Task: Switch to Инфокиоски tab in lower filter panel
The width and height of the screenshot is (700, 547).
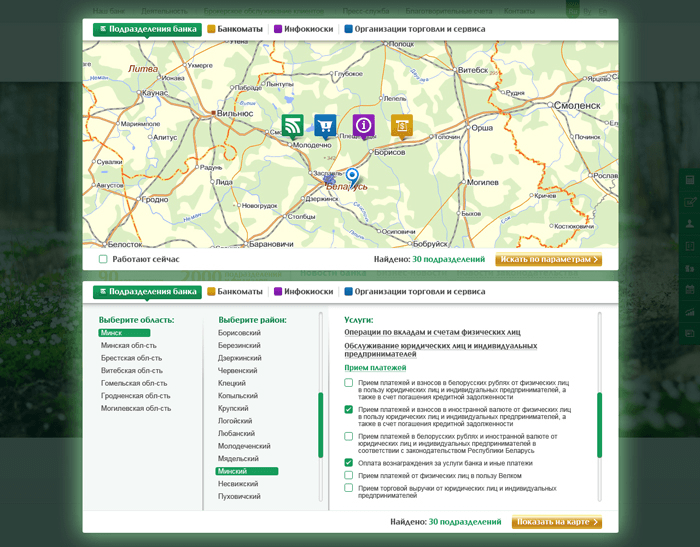Action: point(304,292)
